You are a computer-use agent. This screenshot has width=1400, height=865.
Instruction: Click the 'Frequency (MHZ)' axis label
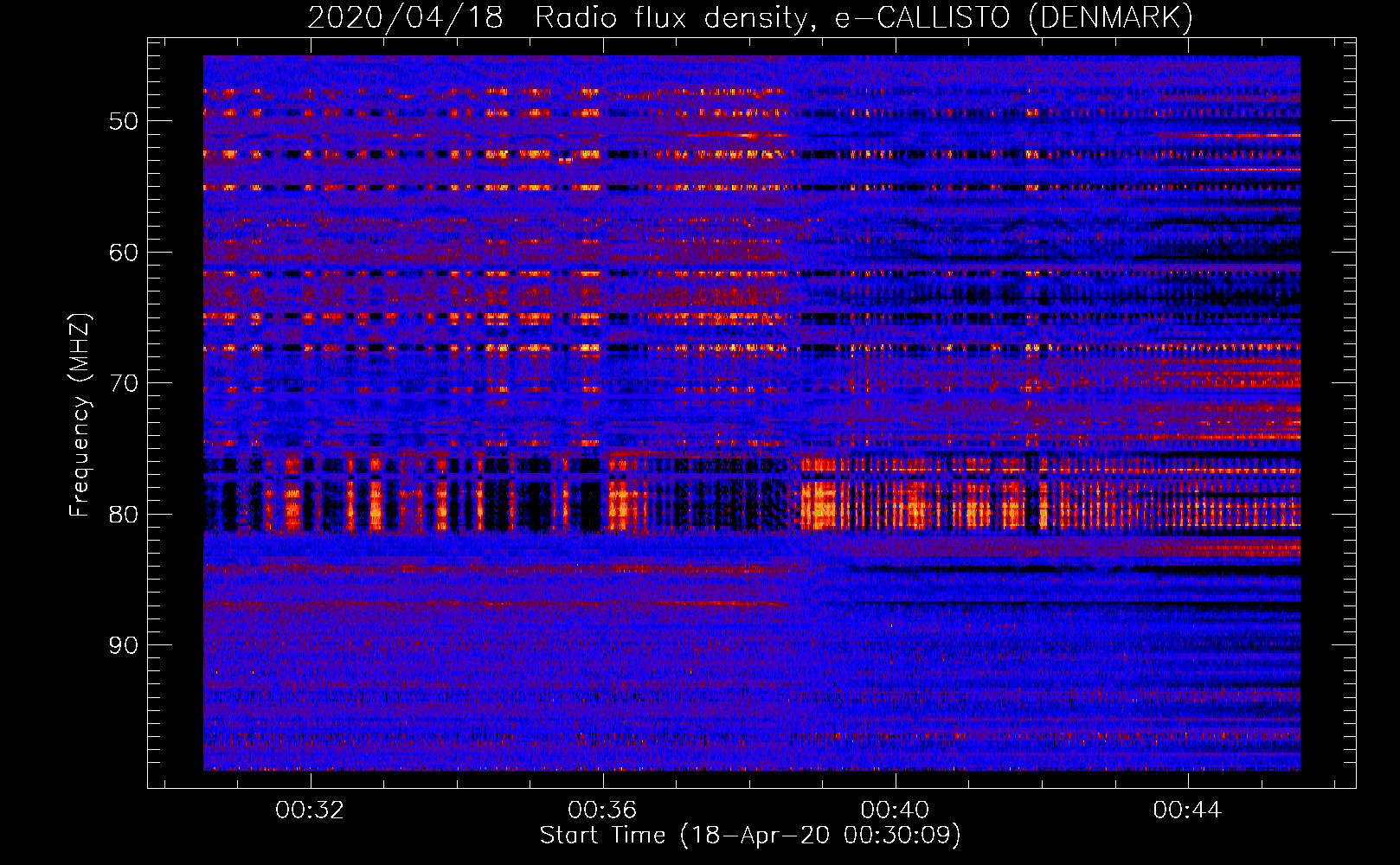pos(80,415)
